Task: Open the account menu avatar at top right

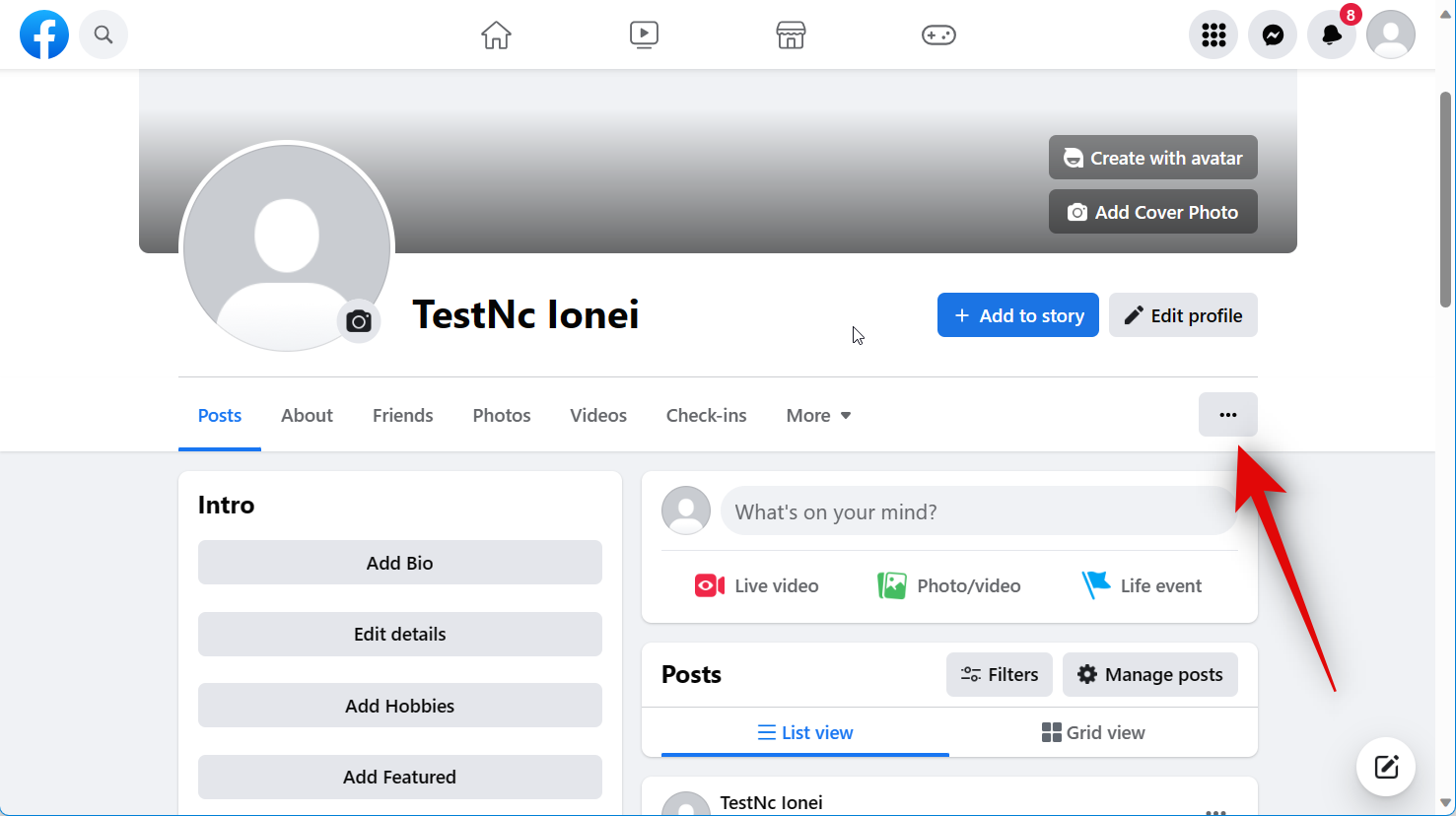Action: coord(1391,34)
